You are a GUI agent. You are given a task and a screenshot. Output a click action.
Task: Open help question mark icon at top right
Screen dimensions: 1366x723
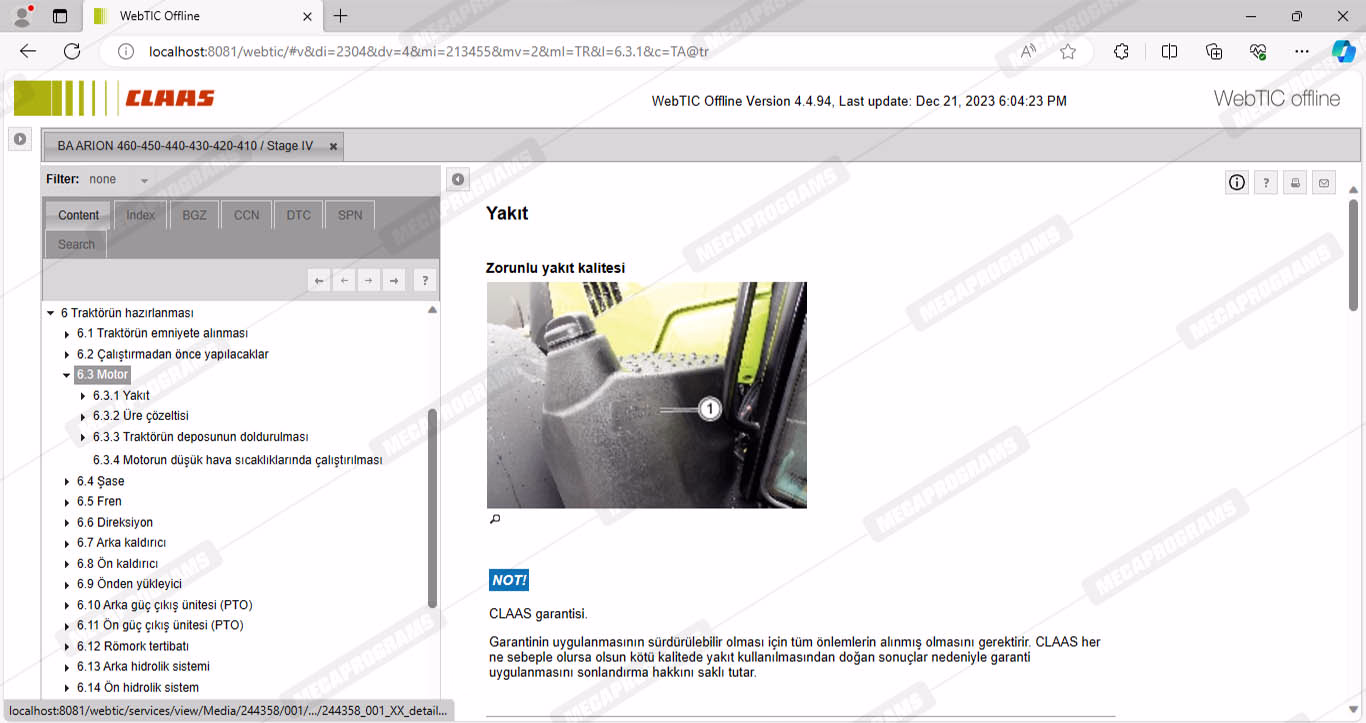pos(1266,182)
